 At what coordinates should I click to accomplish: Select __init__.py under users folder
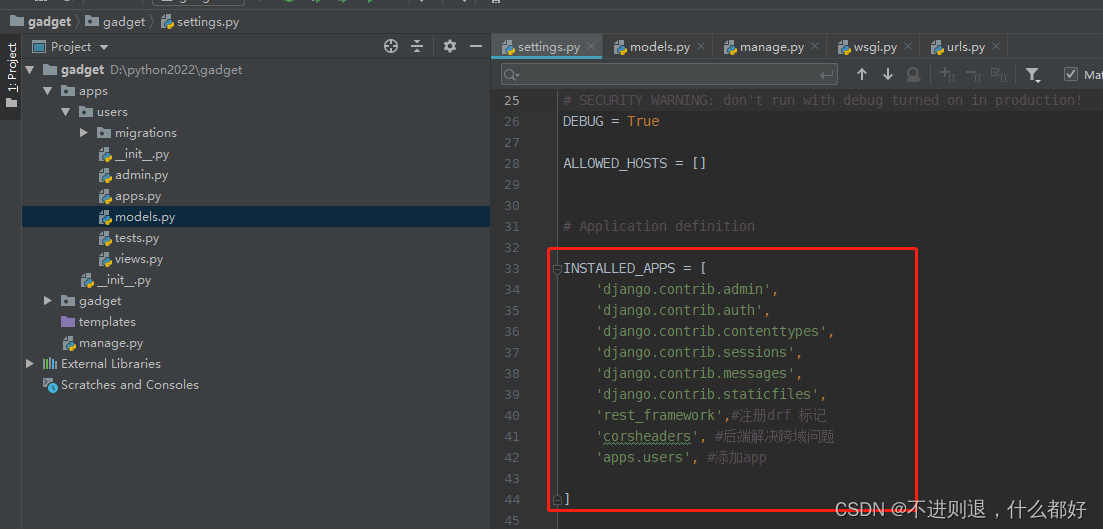[141, 154]
